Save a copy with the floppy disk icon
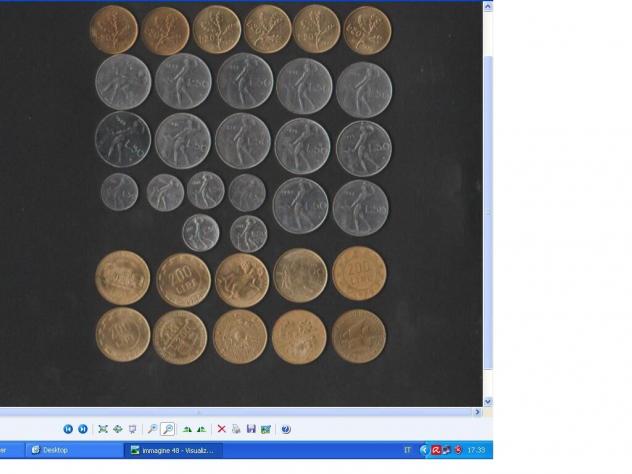 (251, 429)
